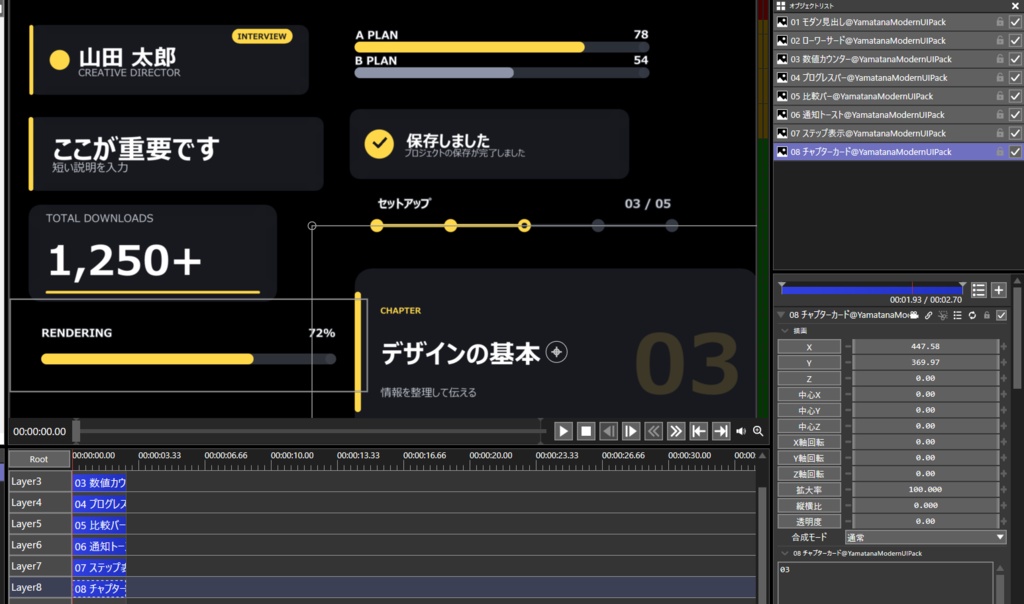
Task: Click the double-left rewind button
Action: click(653, 431)
